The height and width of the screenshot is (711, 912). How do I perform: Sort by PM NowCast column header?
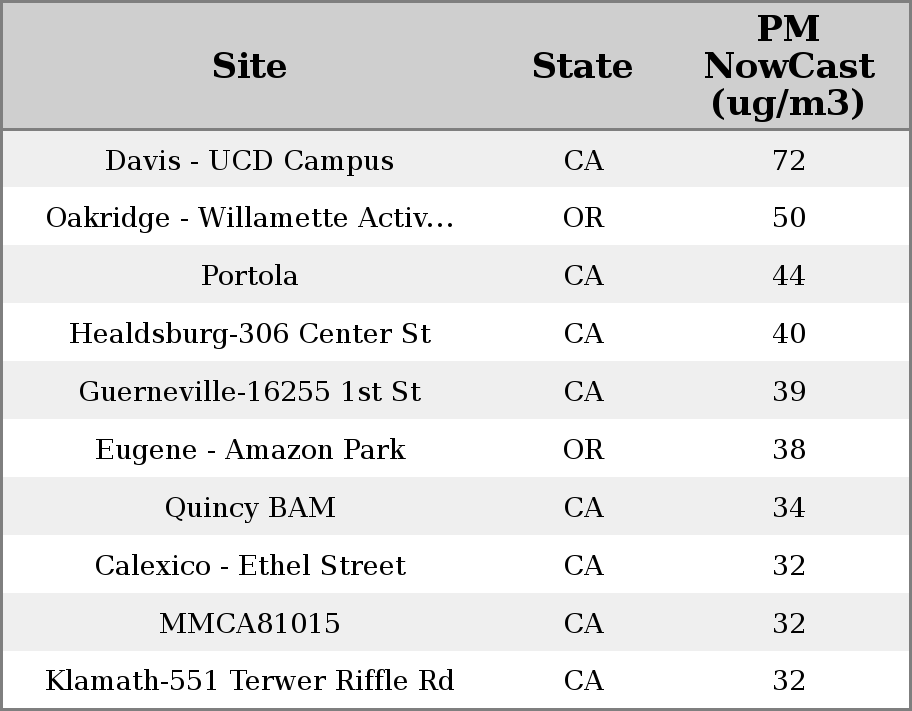tap(788, 66)
